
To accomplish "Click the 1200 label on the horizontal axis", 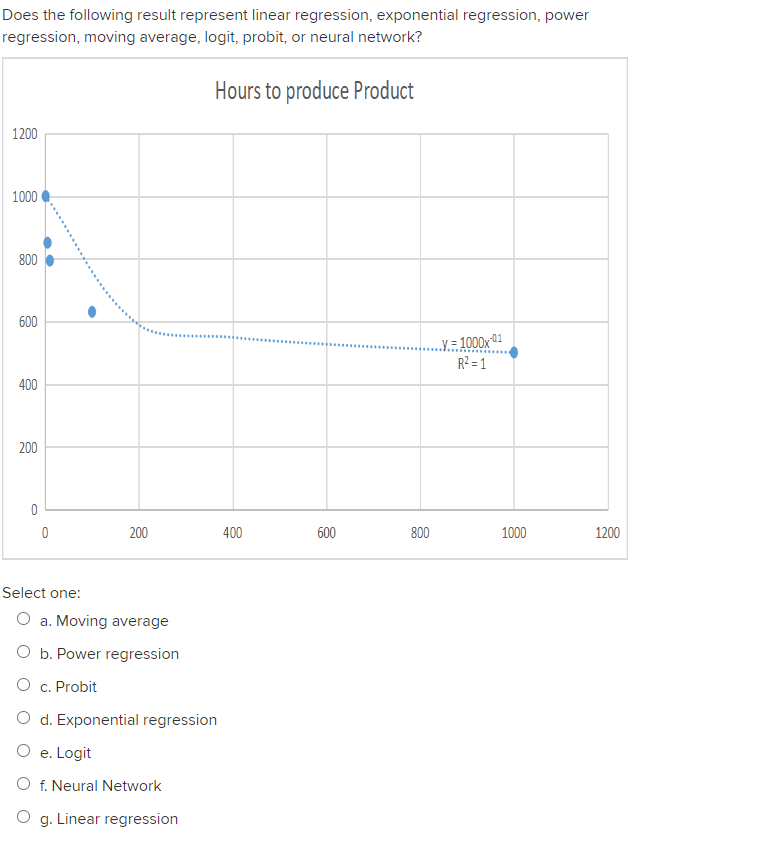I will click(607, 533).
